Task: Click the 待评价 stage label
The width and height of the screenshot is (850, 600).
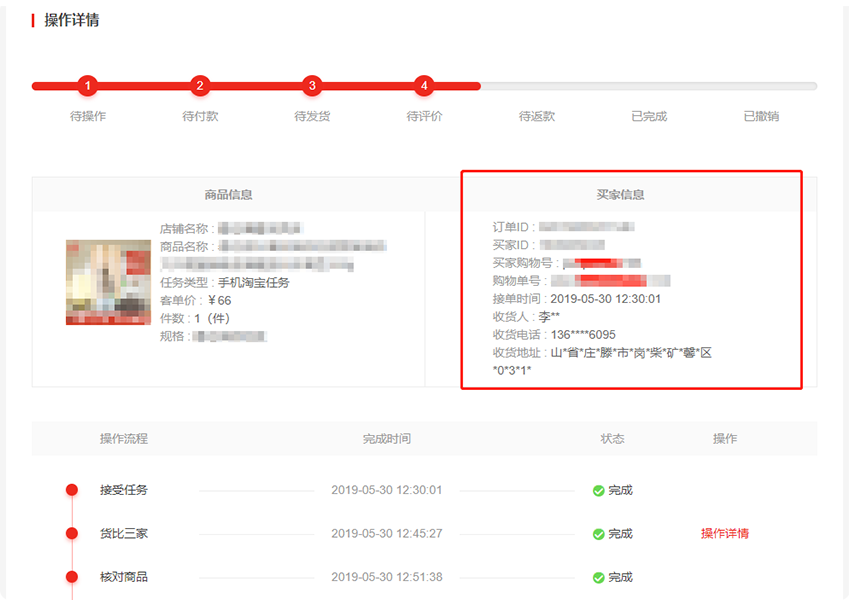Action: coord(424,116)
